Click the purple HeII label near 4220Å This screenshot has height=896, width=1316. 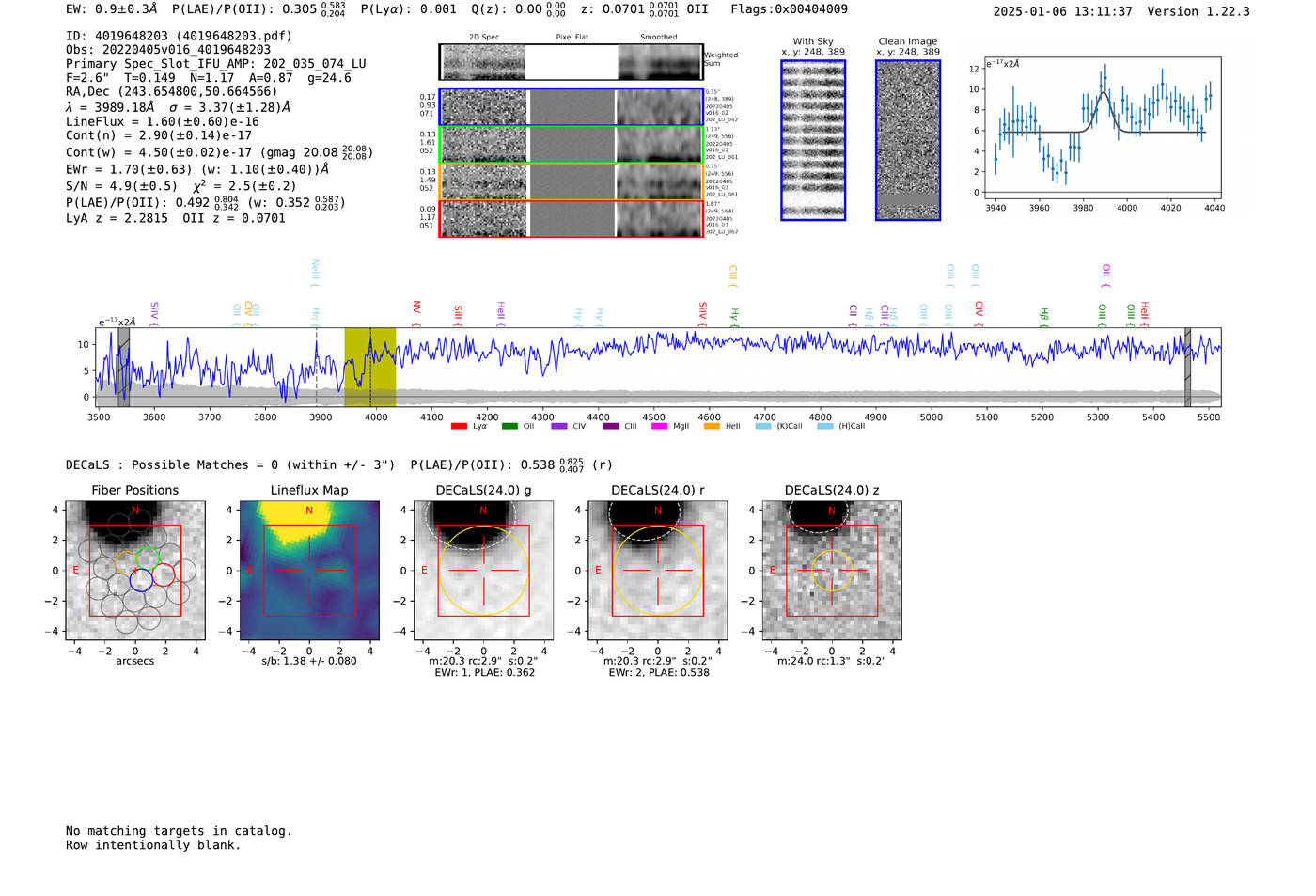[x=500, y=313]
